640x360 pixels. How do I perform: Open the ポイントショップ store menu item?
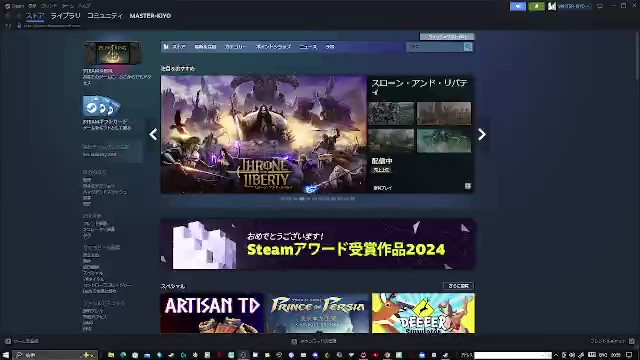(x=273, y=47)
